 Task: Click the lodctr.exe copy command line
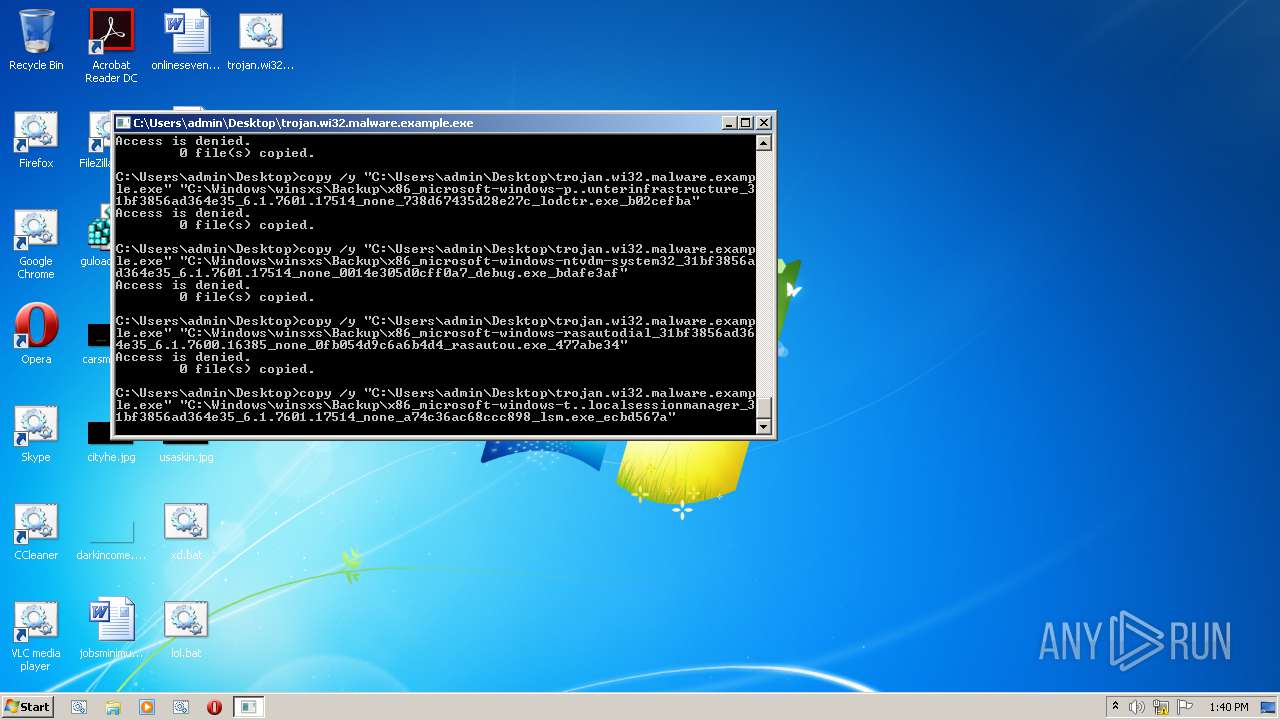(x=436, y=189)
